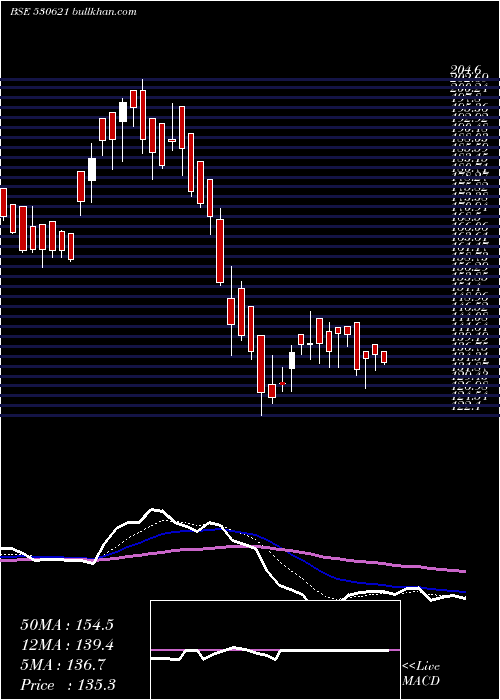The image size is (500, 700).
Task: Click the last candlestick on the right
Action: click(384, 358)
